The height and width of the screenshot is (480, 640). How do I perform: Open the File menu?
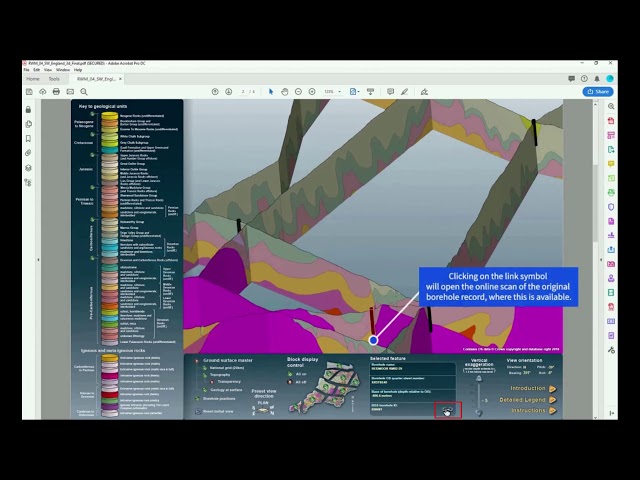(27, 70)
